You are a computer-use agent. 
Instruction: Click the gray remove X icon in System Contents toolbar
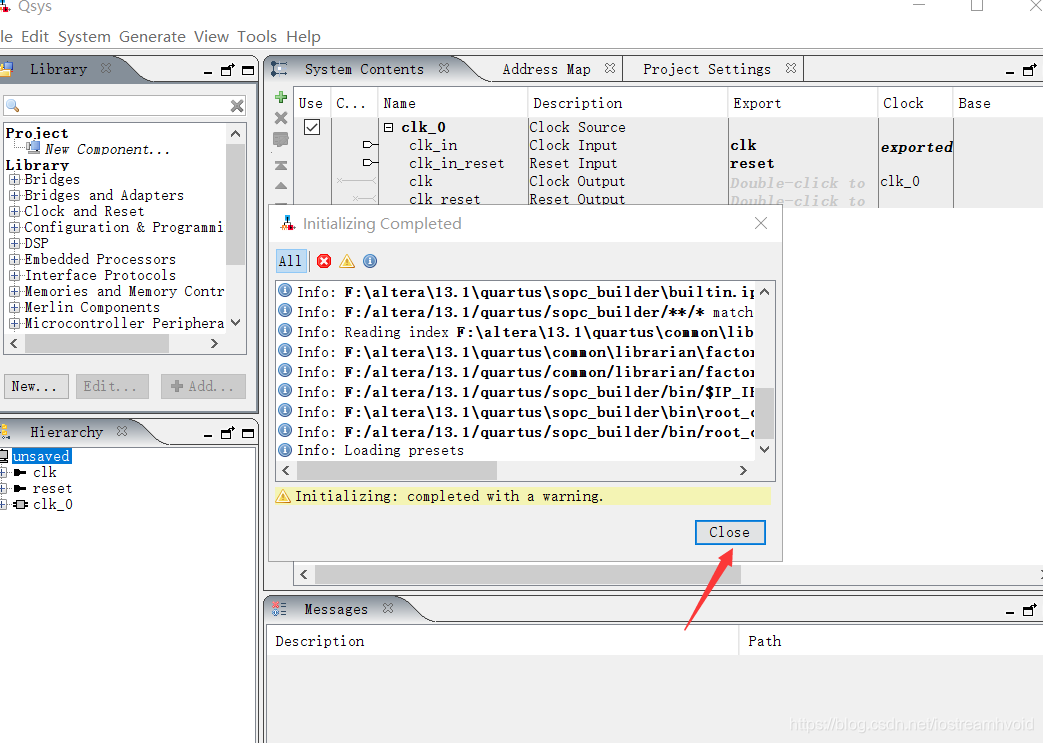[x=281, y=118]
